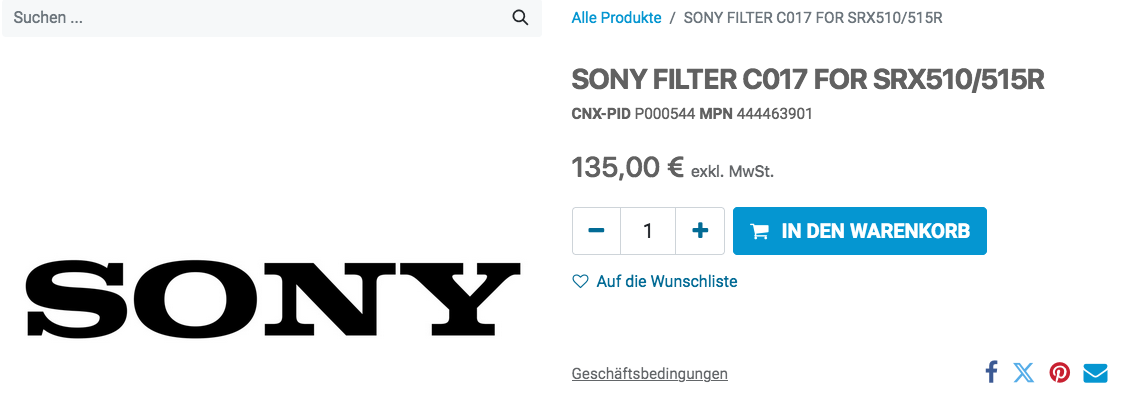
Task: Select the Auf die Wunschliste link
Action: (666, 282)
